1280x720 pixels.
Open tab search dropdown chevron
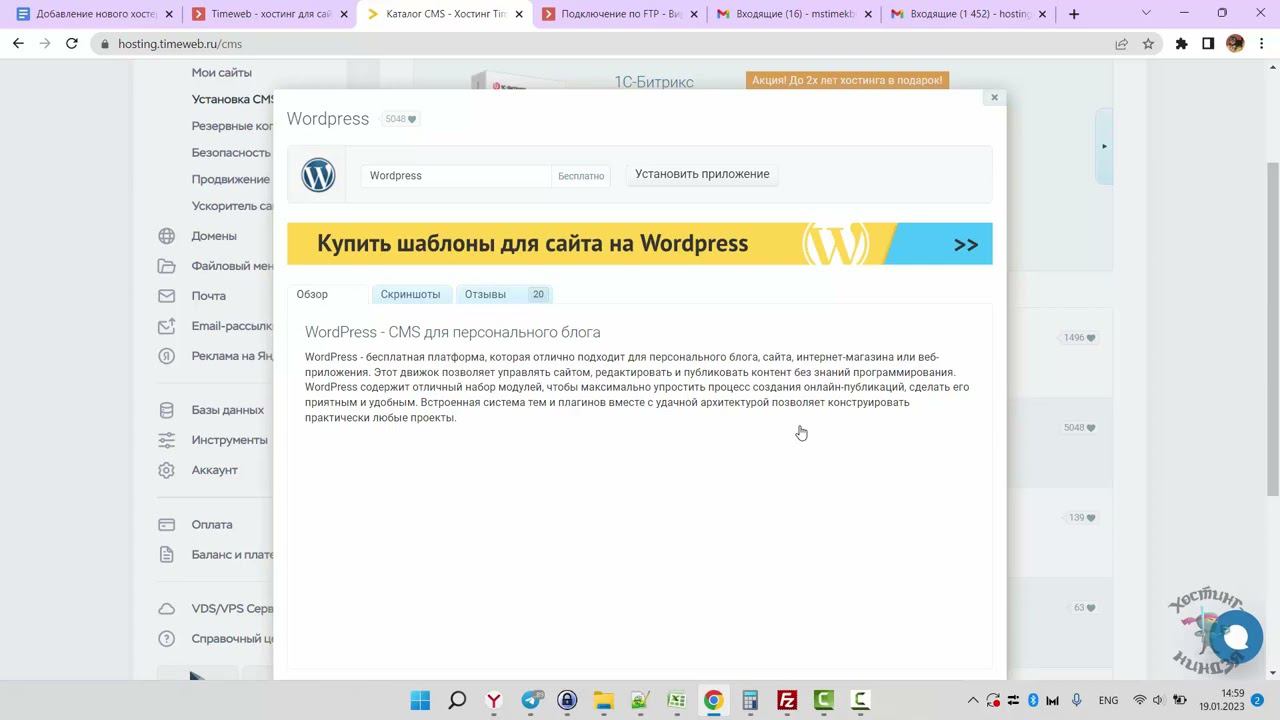pyautogui.click(x=1146, y=14)
